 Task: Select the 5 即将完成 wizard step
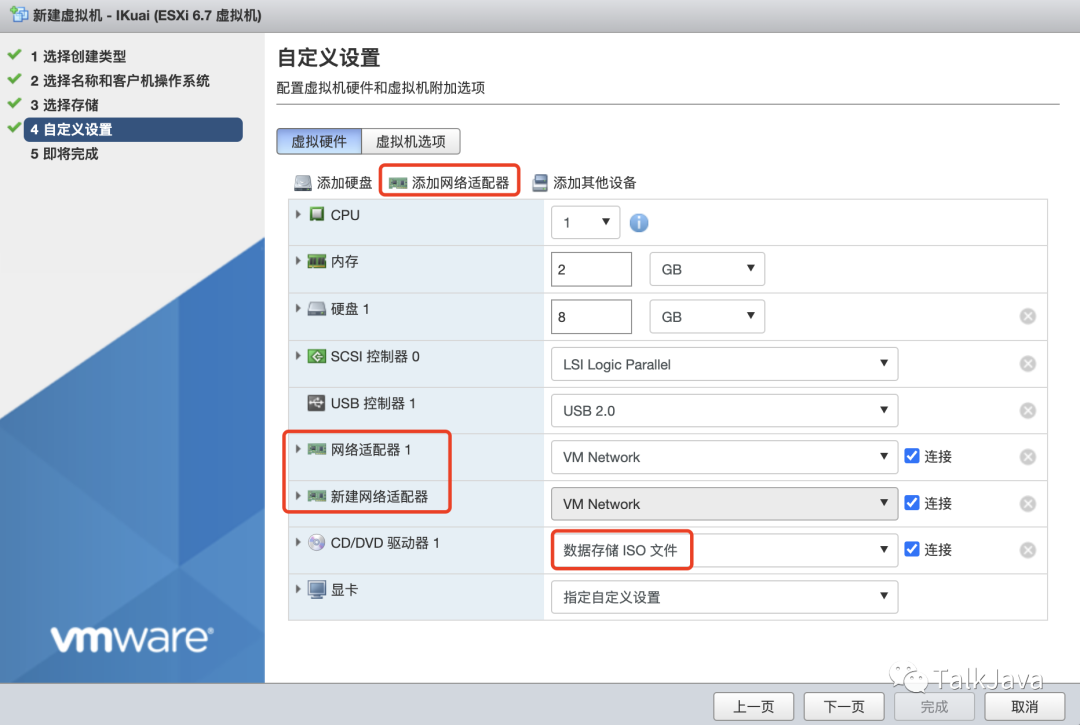(x=63, y=153)
